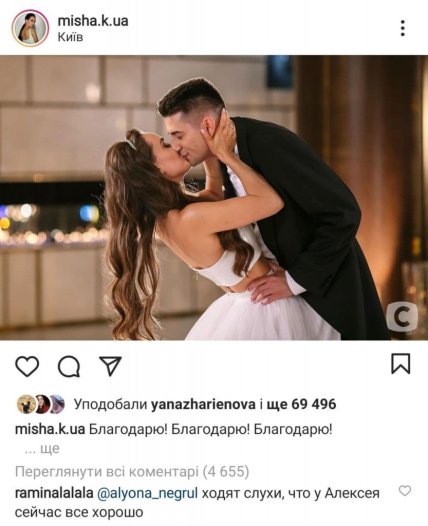
Task: Open the three-dot post options menu
Action: tap(403, 28)
